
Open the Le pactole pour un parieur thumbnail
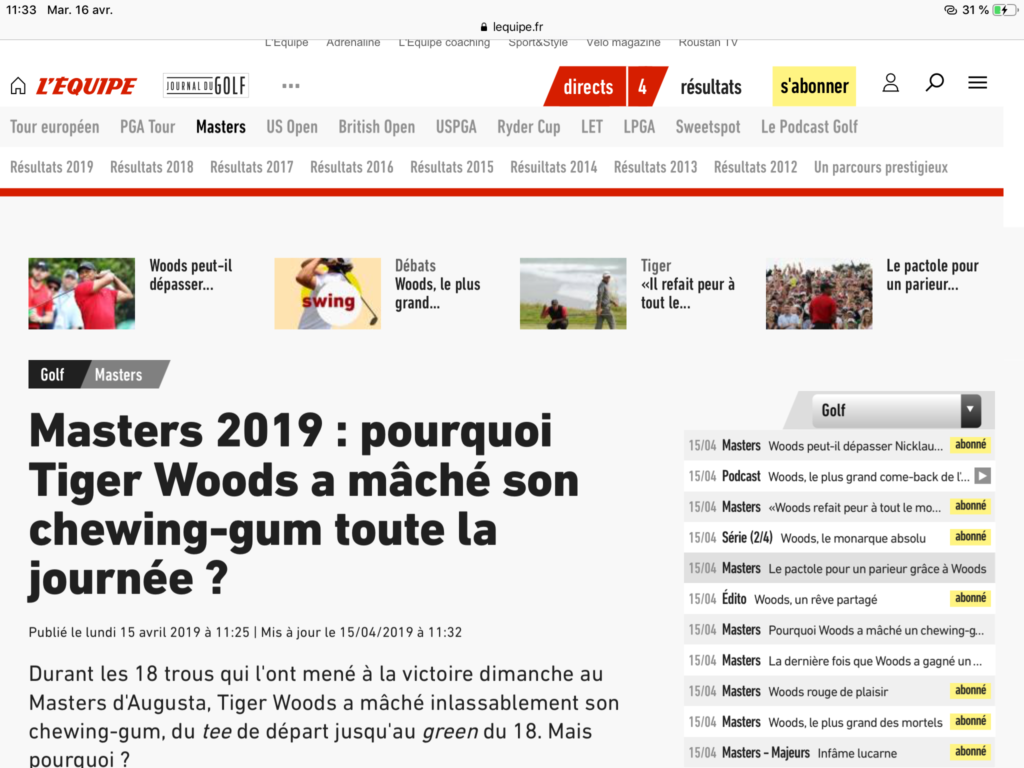[x=819, y=293]
